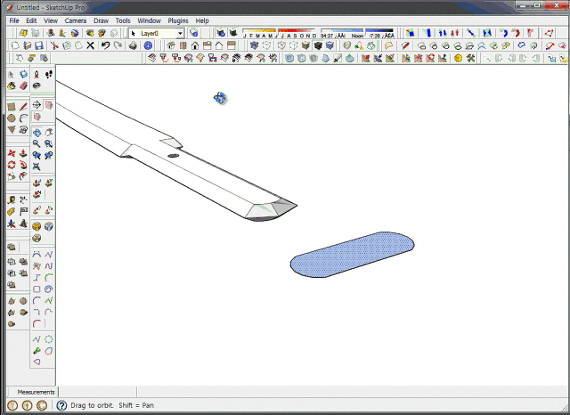570x415 pixels.
Task: Switch to Iso view icon
Action: tap(171, 45)
